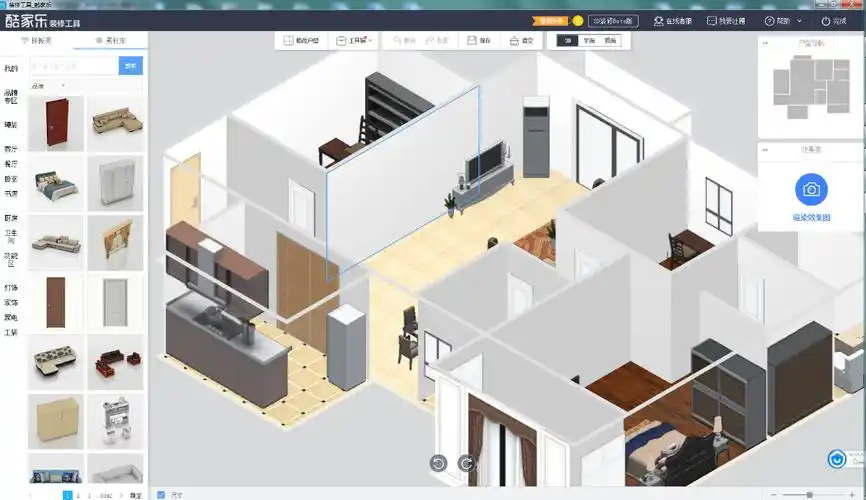Toggle the dimensions (尺寸) checkbox
866x500 pixels.
(x=161, y=494)
